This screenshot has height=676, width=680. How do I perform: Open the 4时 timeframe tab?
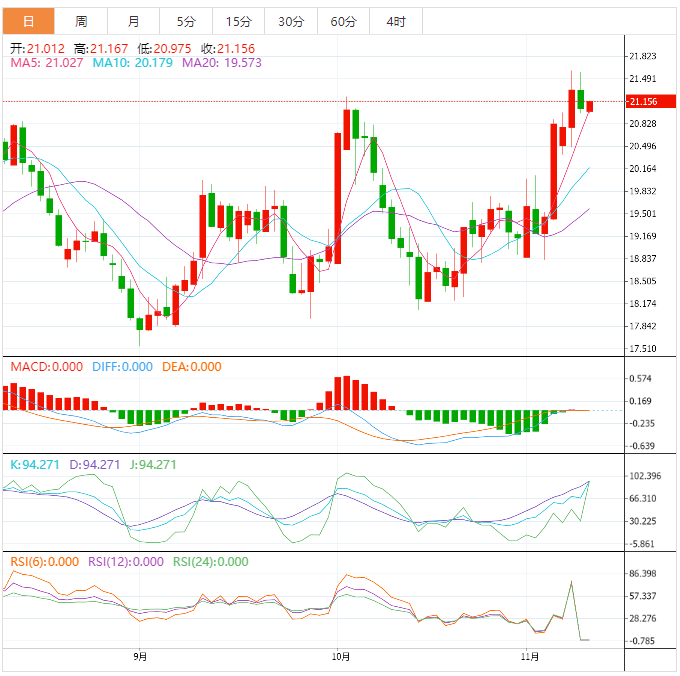click(x=396, y=21)
